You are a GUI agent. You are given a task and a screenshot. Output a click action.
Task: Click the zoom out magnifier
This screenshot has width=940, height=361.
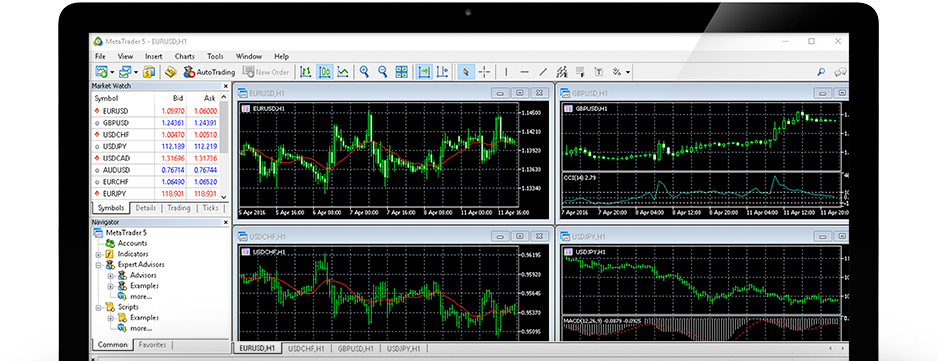click(382, 72)
